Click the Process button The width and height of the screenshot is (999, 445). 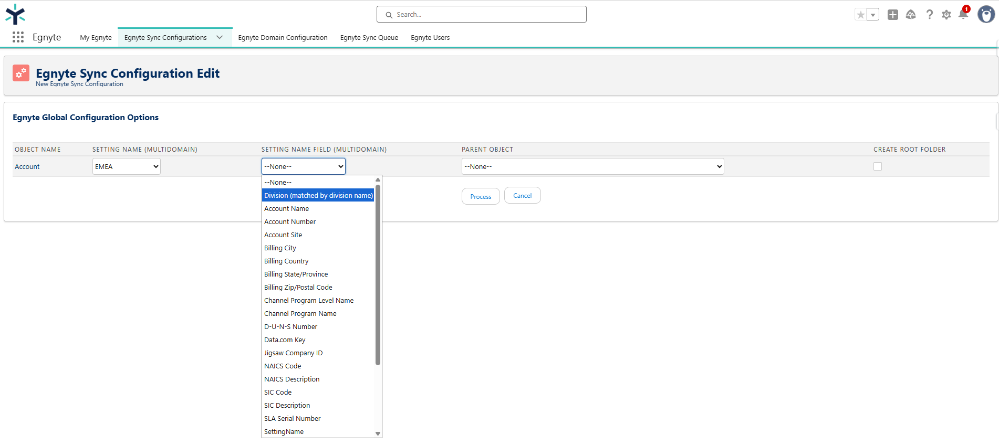480,196
